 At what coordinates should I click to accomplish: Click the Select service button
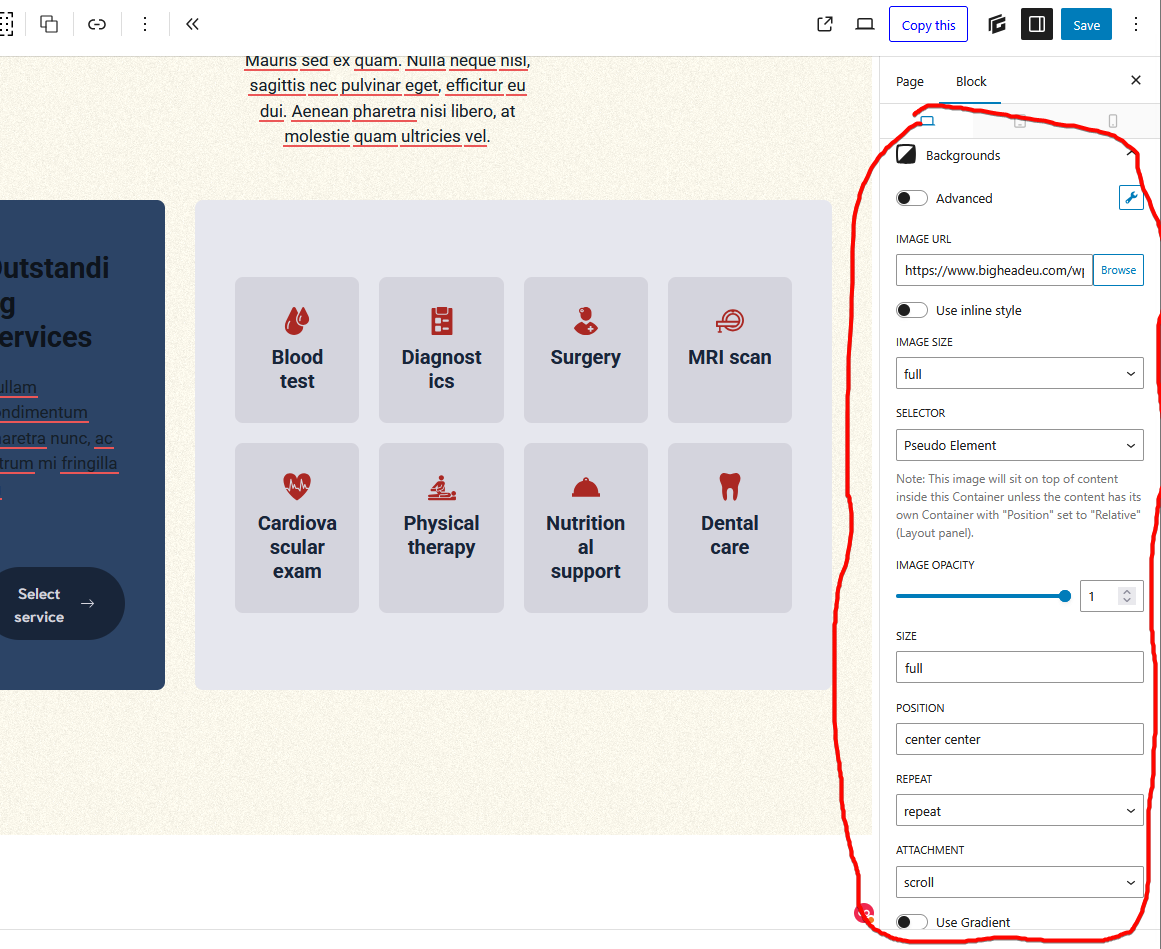[57, 604]
